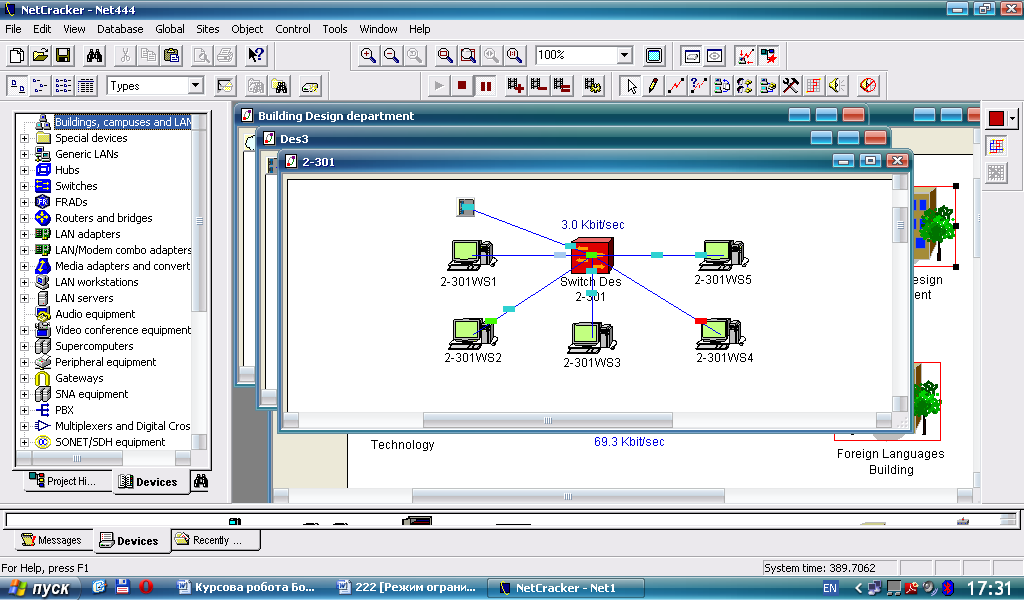Open the Control menu
This screenshot has width=1024, height=600.
[x=293, y=29]
